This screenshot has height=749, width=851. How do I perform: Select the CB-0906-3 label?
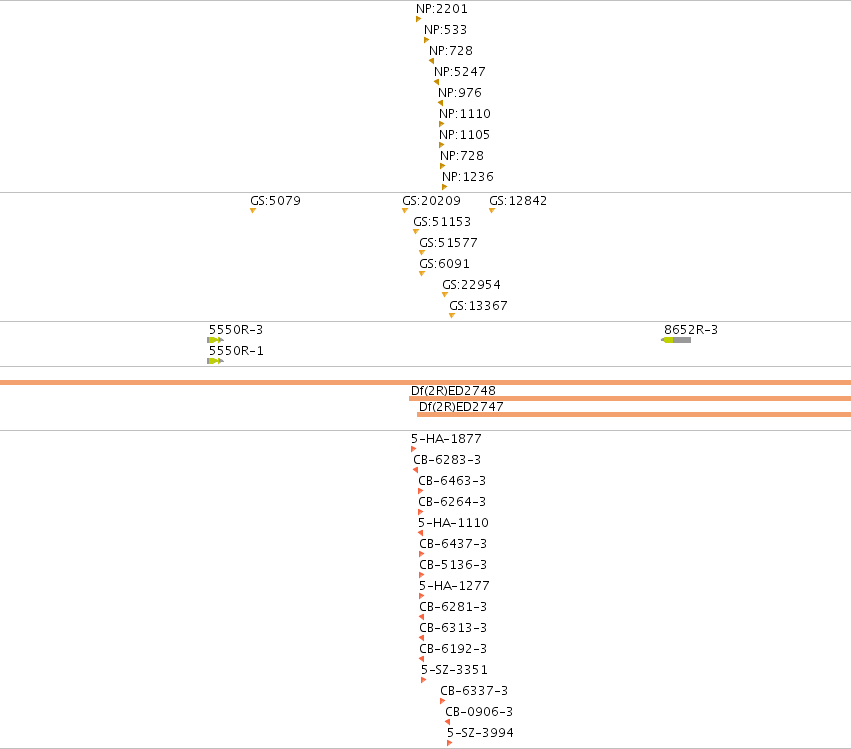tap(479, 712)
